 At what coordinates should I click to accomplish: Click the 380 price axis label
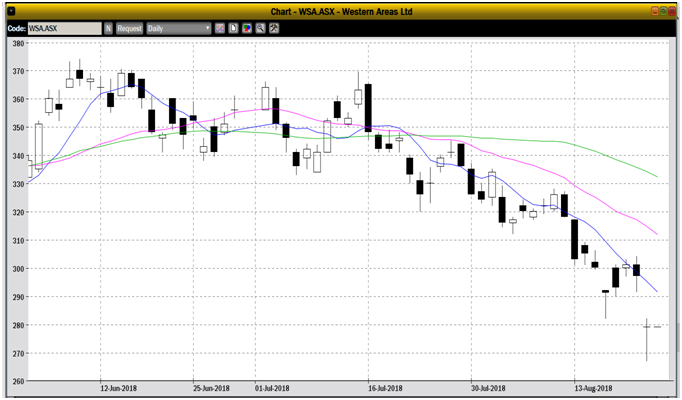tap(19, 43)
